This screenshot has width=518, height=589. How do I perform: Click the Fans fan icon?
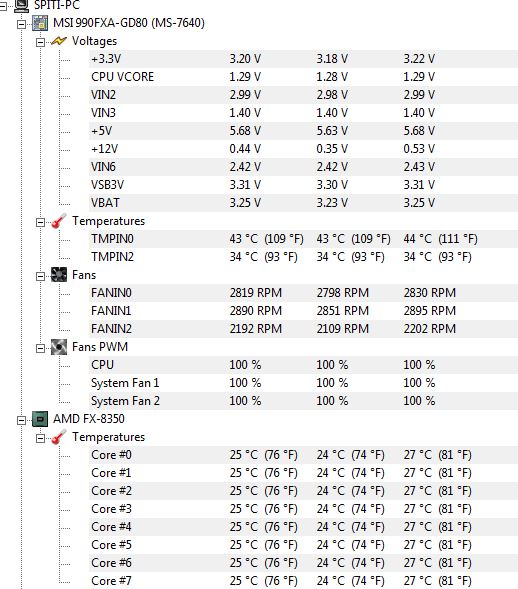point(59,275)
